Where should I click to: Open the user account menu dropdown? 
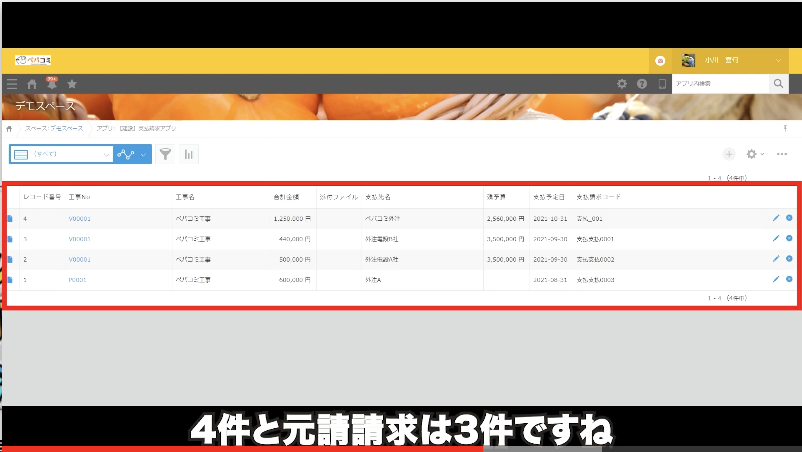(x=779, y=61)
